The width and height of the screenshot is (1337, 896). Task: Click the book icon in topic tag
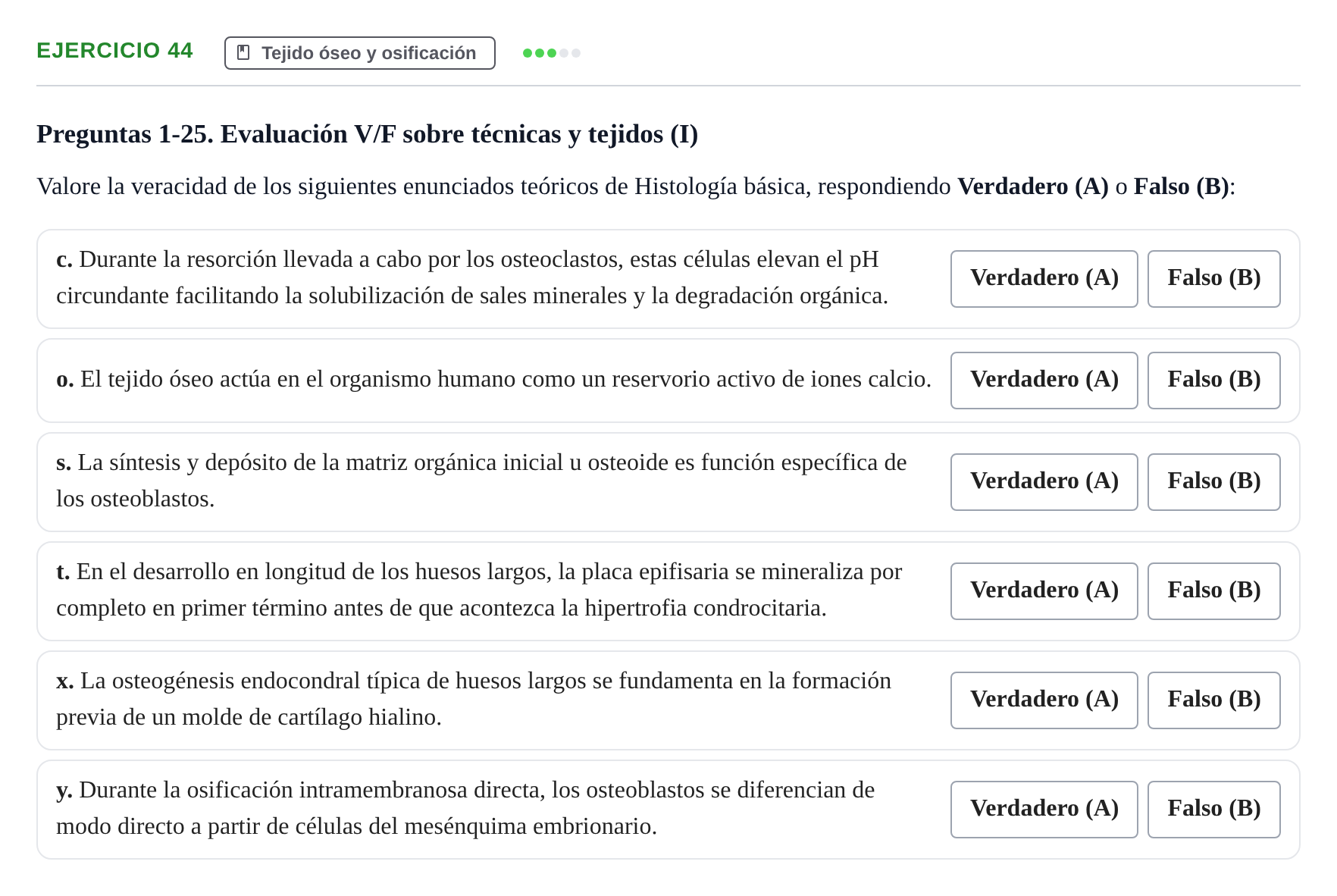point(243,52)
